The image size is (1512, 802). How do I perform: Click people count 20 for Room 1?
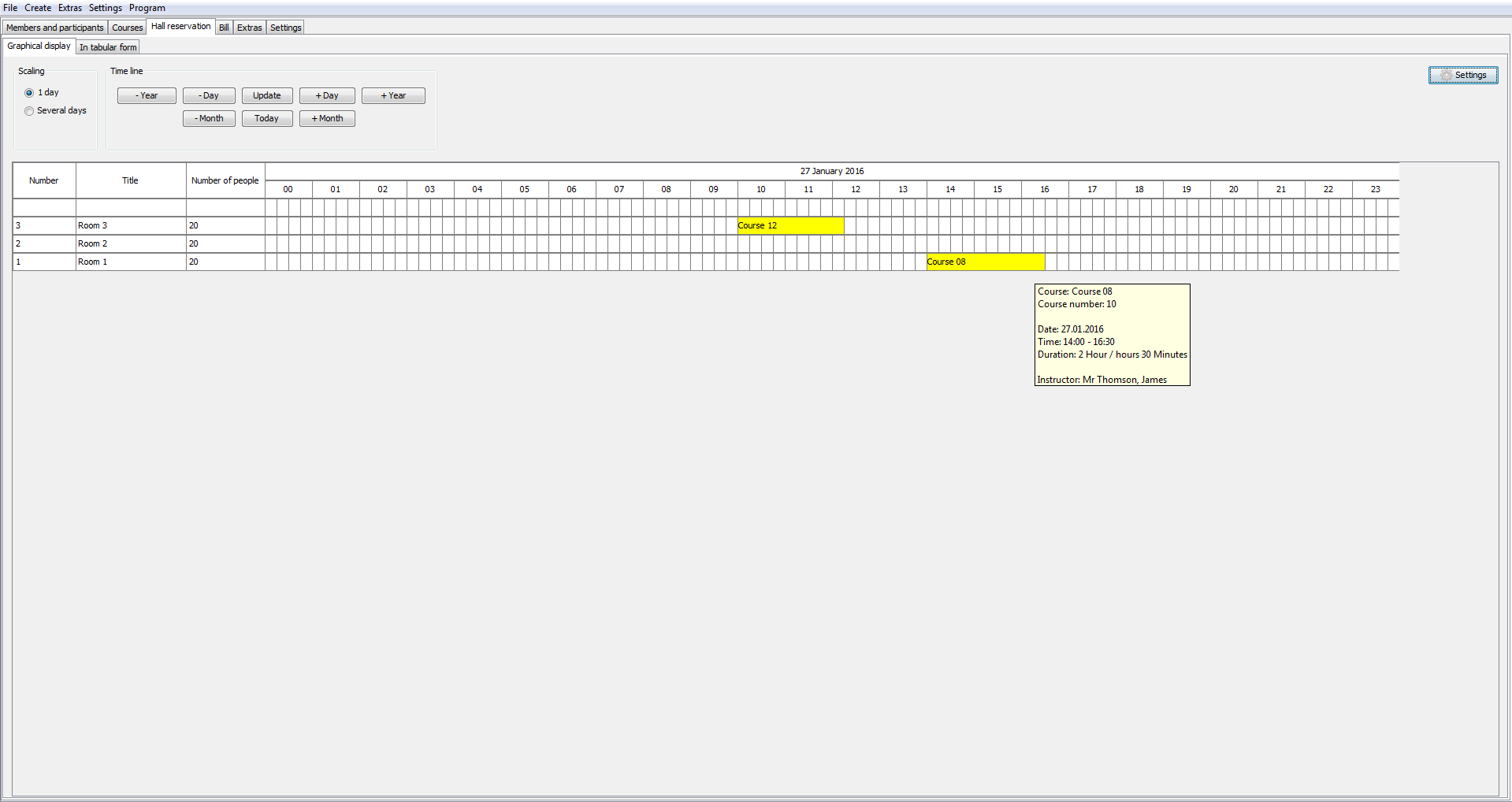(x=225, y=262)
